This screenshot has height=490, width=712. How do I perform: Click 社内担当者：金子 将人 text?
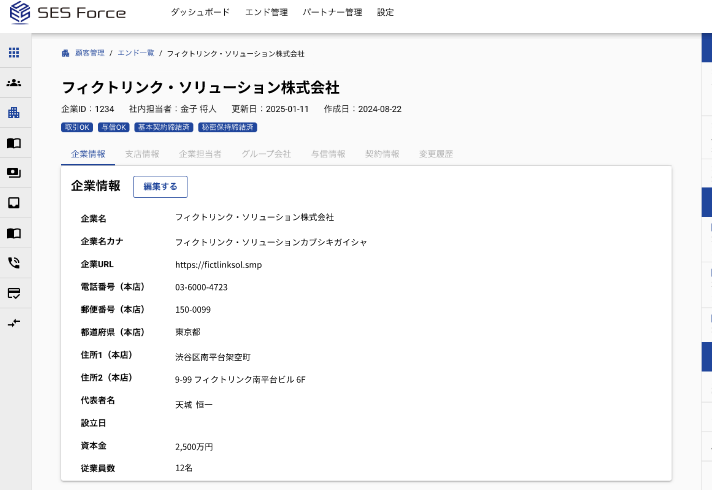[173, 109]
